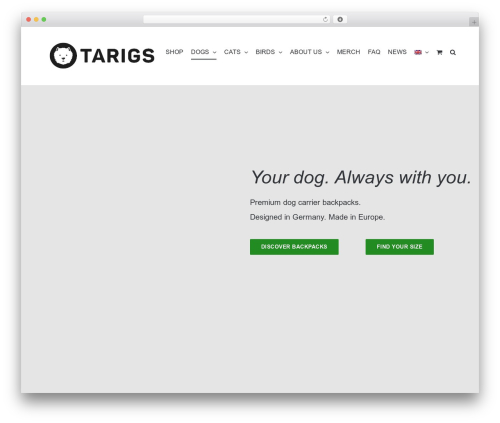This screenshot has width=500, height=423.
Task: Click the Find Your Size button
Action: click(399, 247)
